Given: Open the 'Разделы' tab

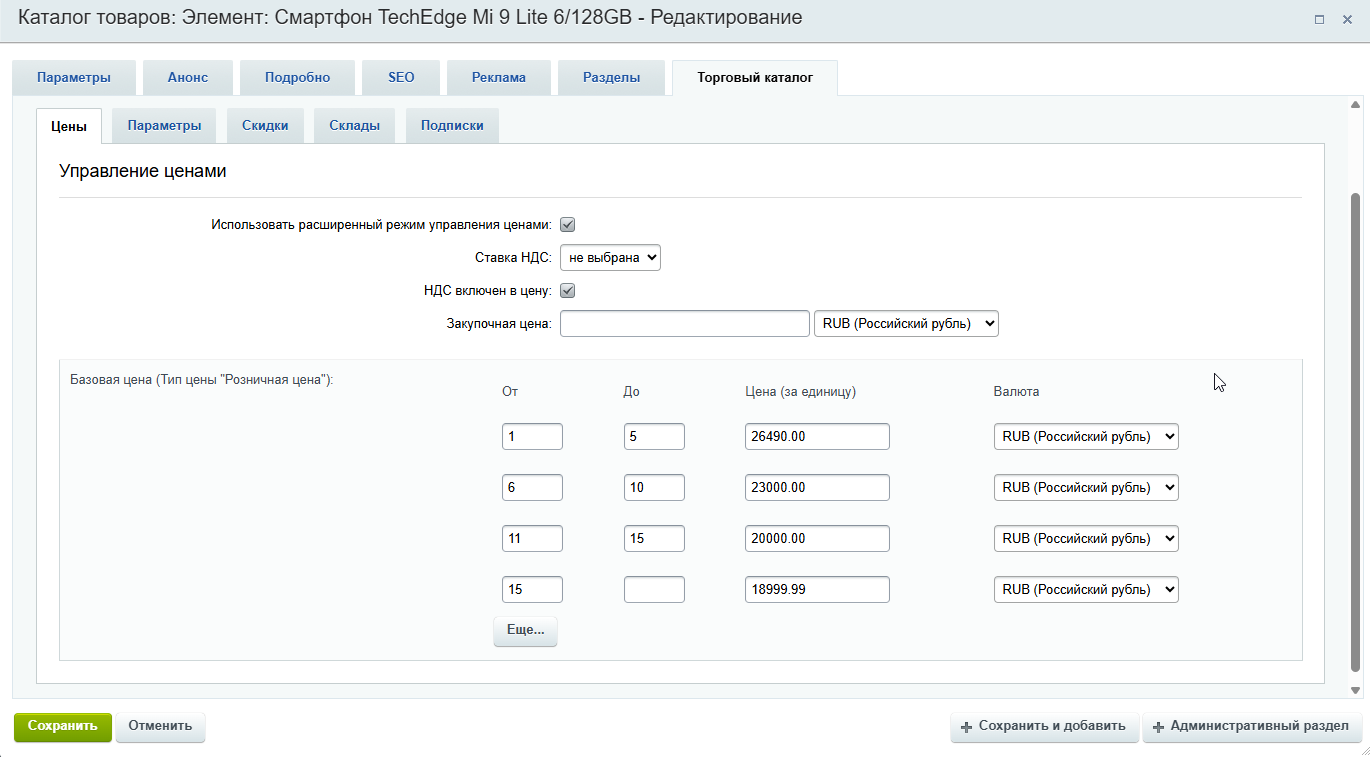Looking at the screenshot, I should [x=611, y=78].
